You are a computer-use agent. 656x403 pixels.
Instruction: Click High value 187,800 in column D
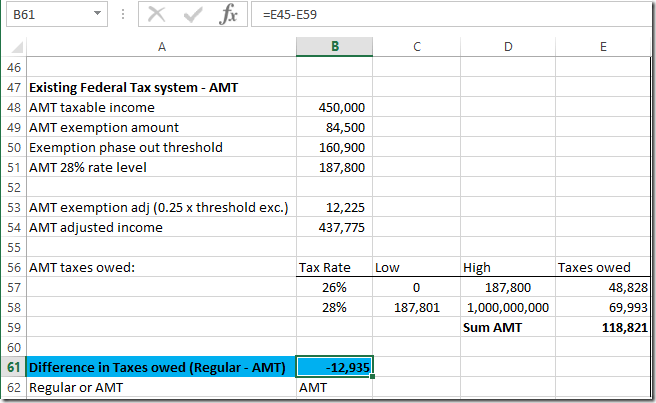point(508,287)
